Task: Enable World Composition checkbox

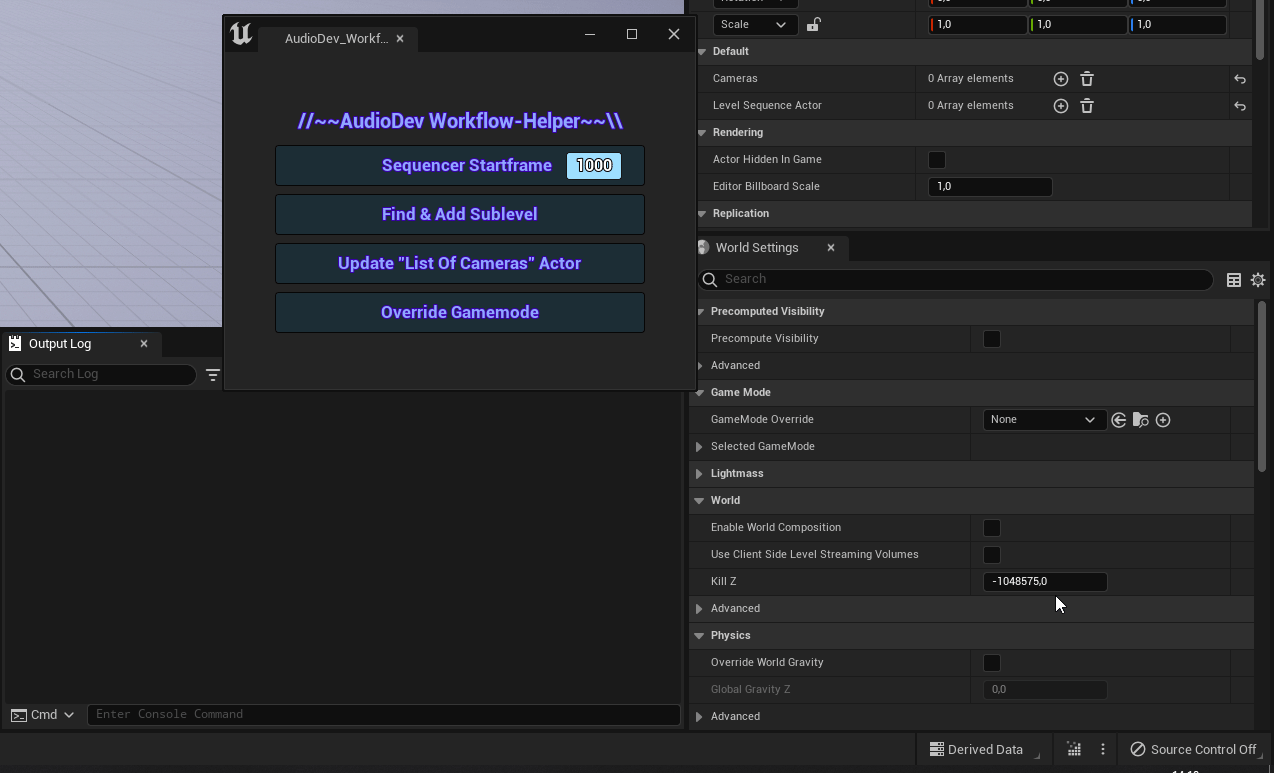Action: (x=992, y=528)
